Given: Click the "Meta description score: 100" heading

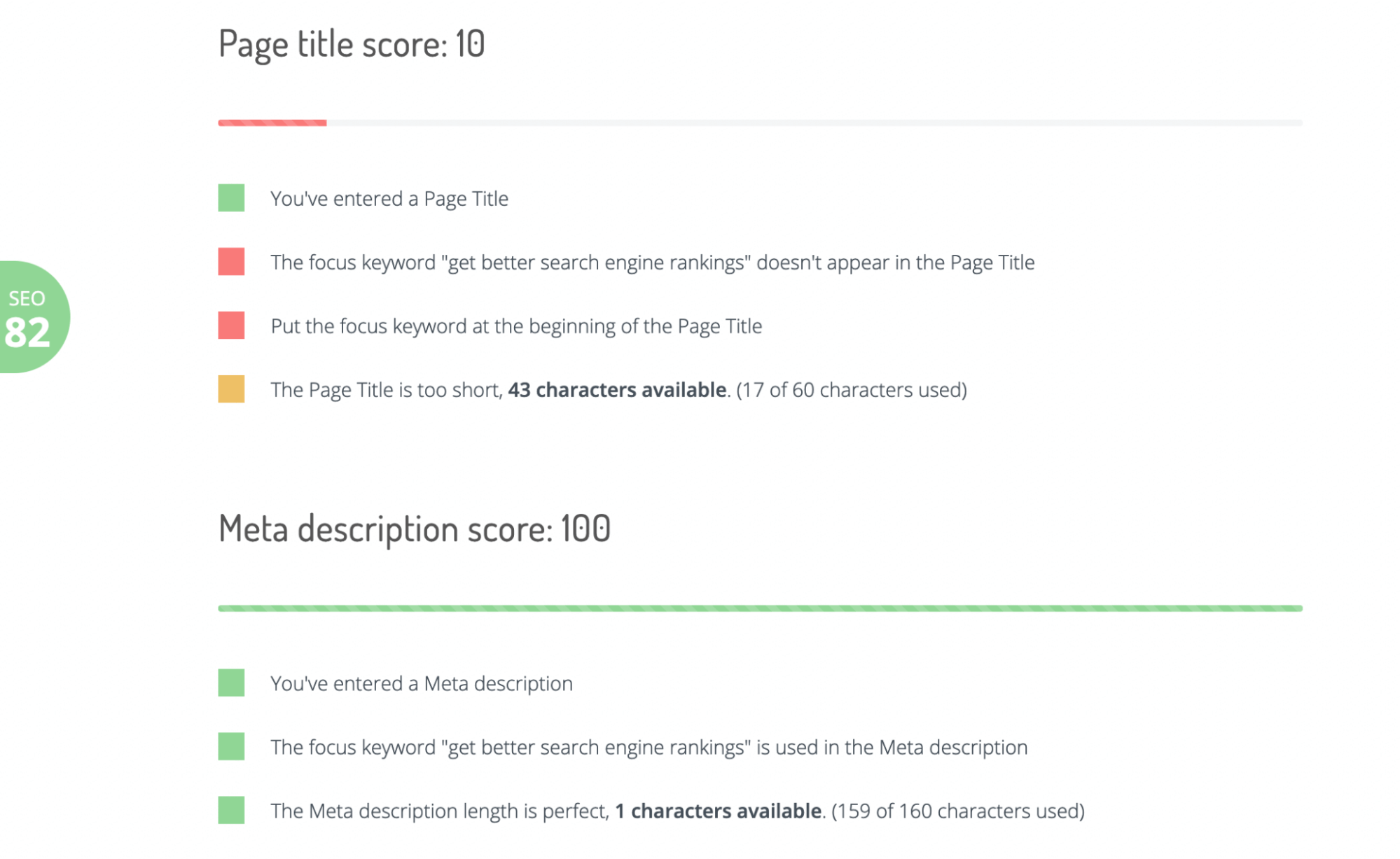Looking at the screenshot, I should tap(415, 529).
